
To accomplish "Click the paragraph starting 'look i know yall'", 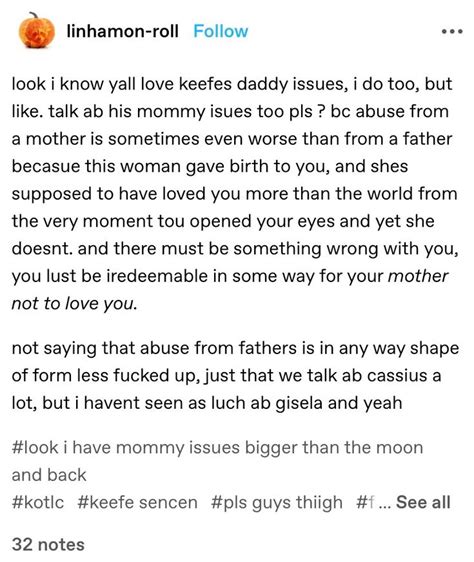I will pos(235,194).
